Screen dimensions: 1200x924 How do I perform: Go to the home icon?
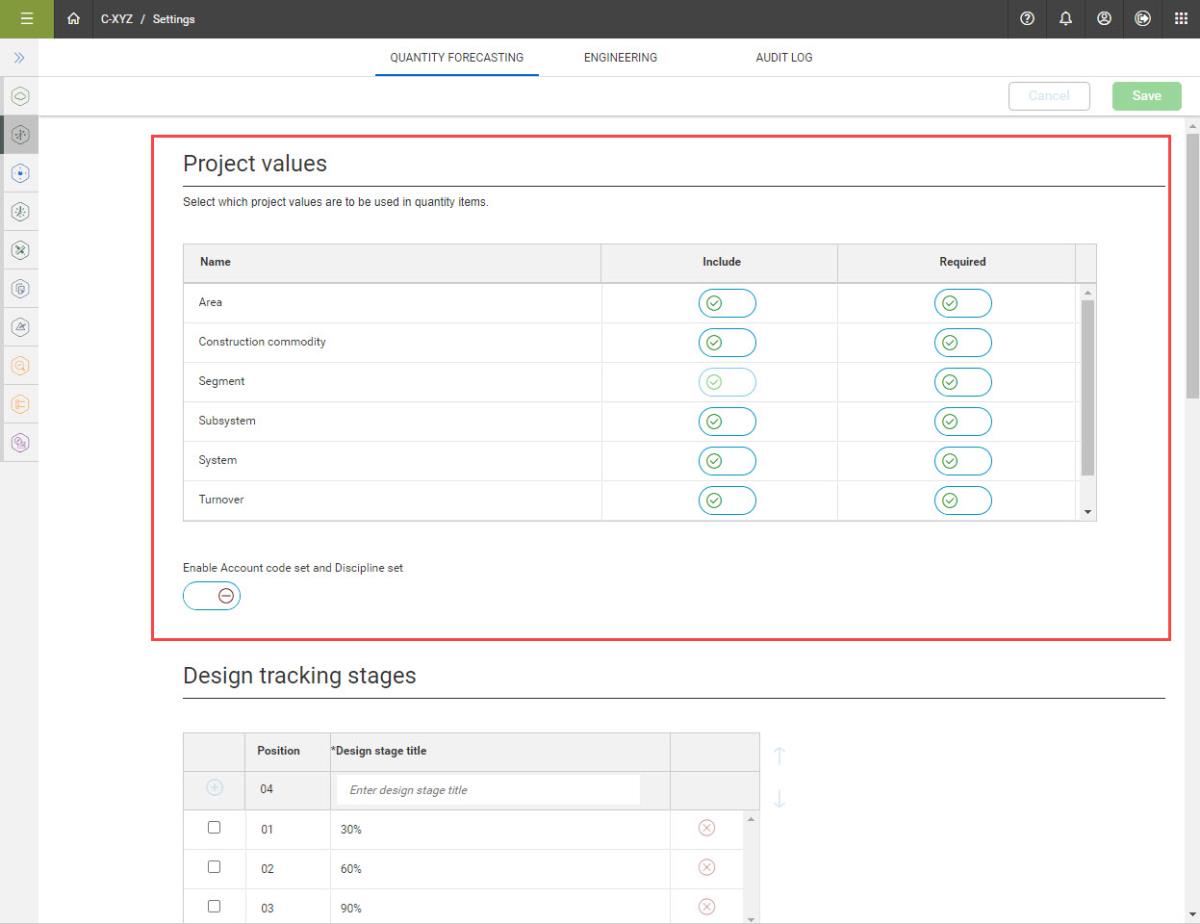[x=73, y=19]
